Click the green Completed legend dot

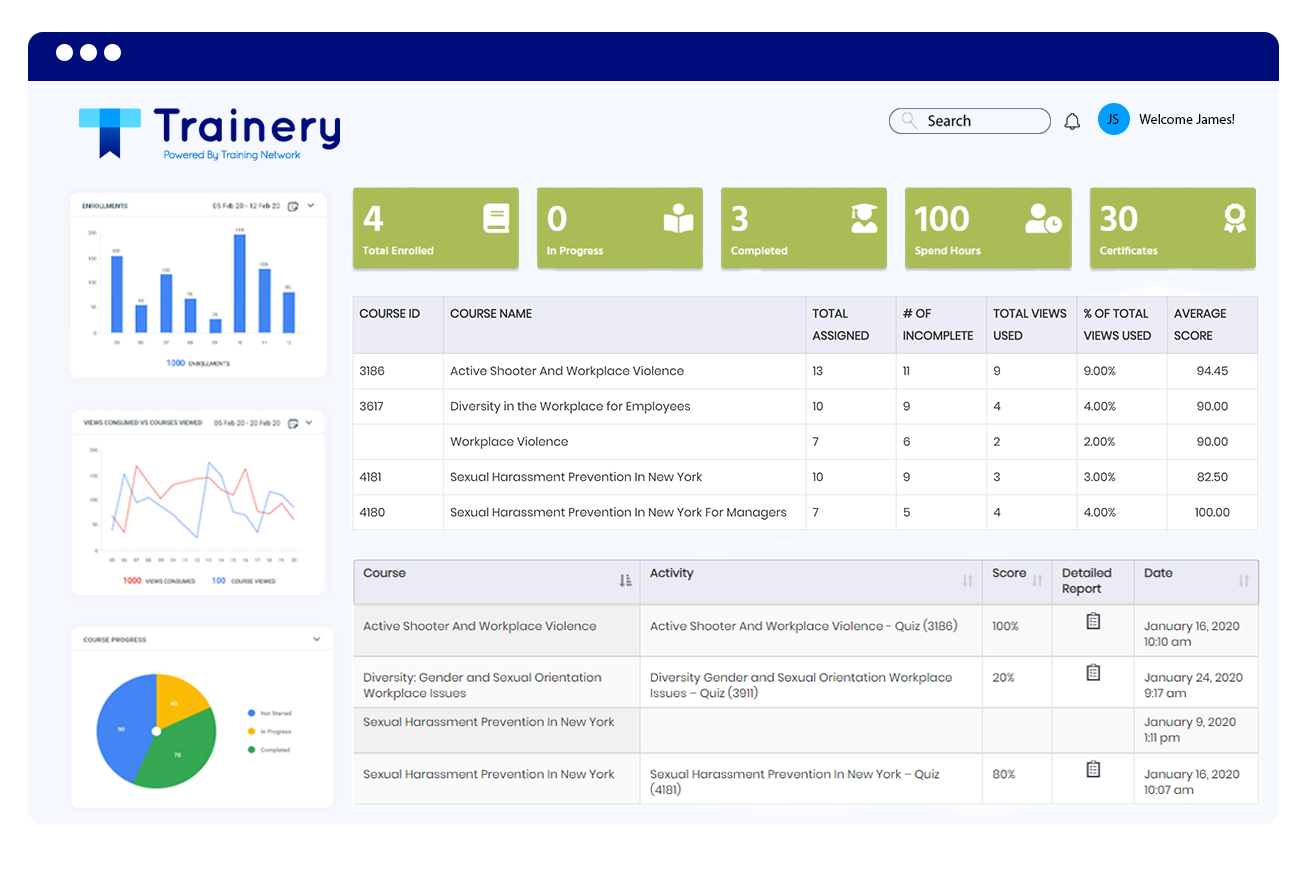(x=251, y=749)
